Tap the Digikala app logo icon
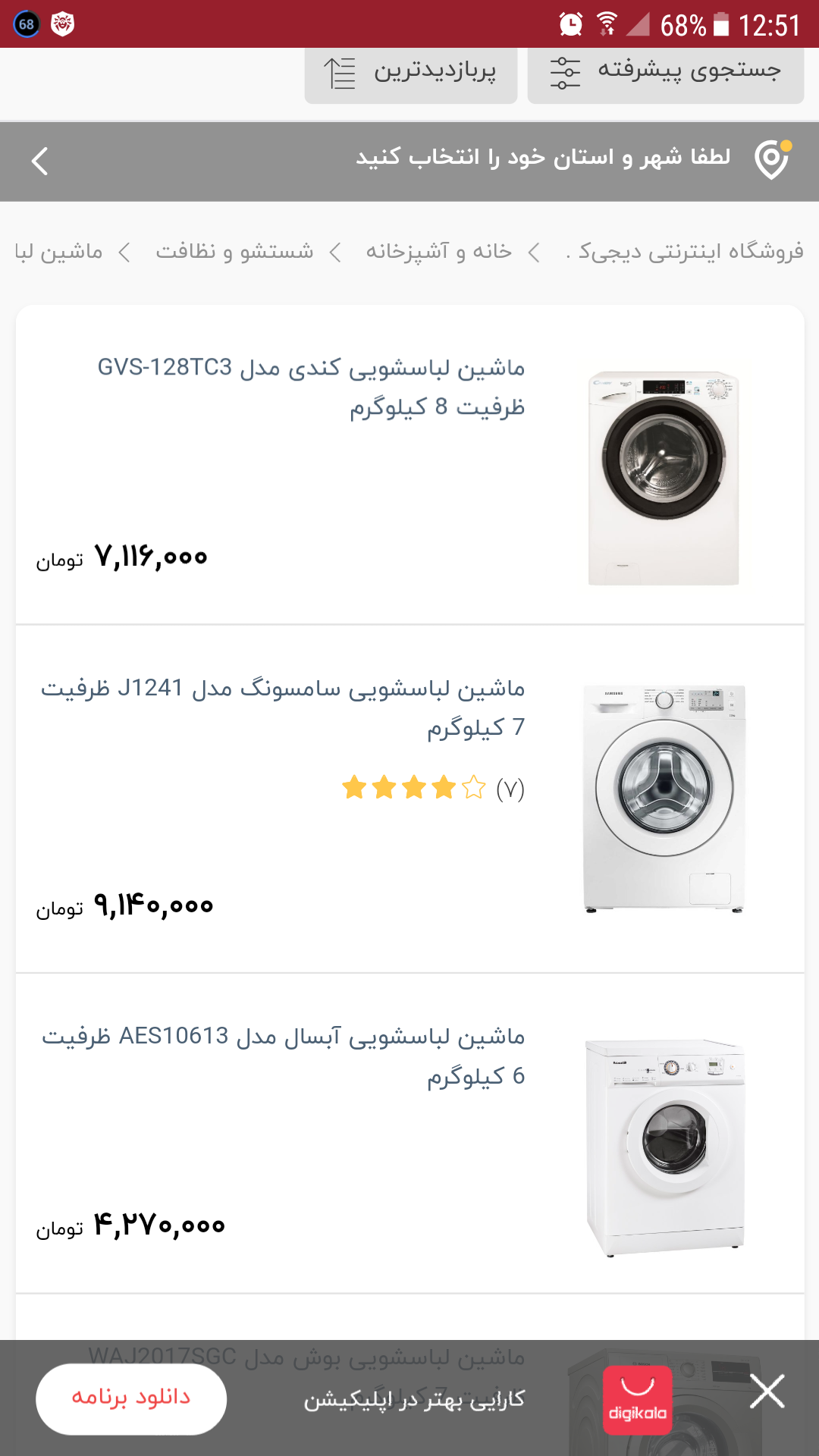 [637, 1400]
